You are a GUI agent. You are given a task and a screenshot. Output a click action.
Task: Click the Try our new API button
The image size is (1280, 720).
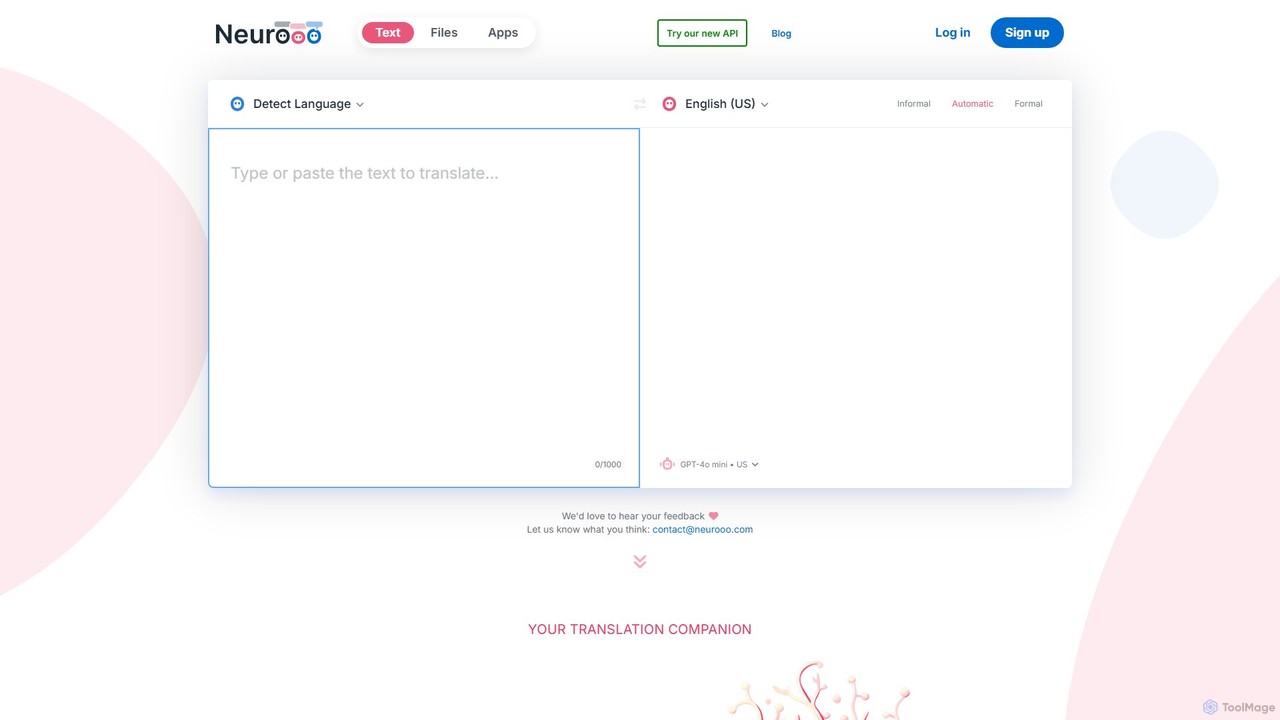(x=702, y=33)
